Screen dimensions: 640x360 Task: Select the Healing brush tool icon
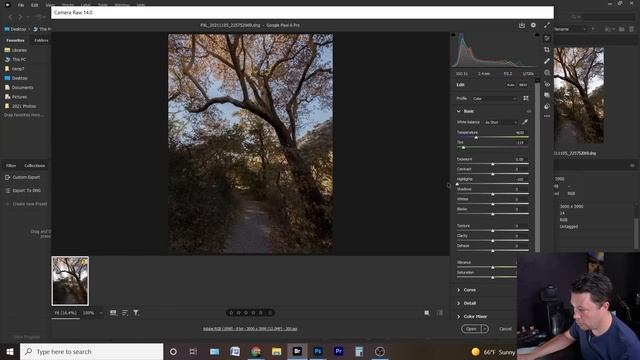click(x=547, y=61)
